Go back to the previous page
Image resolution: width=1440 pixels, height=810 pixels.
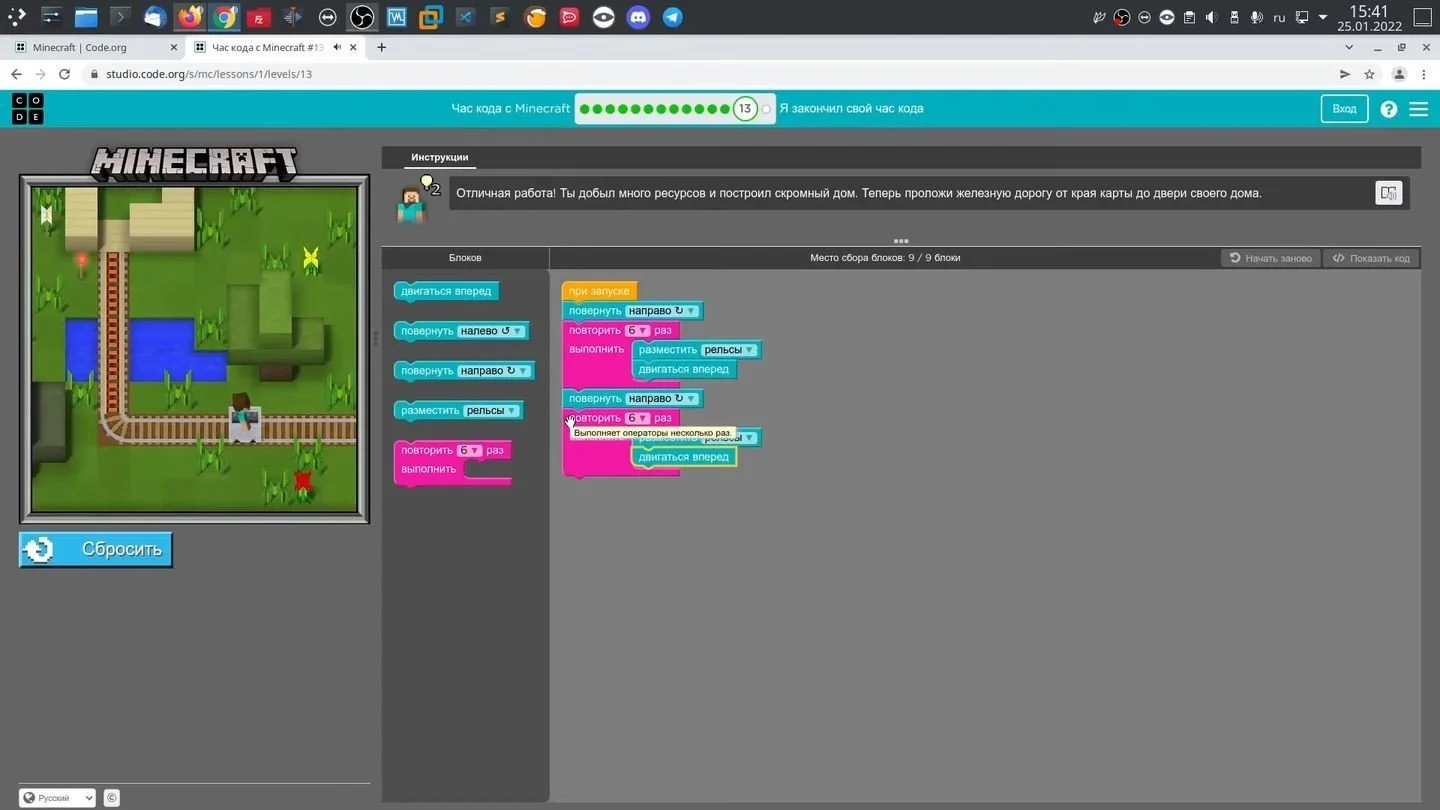(16, 74)
